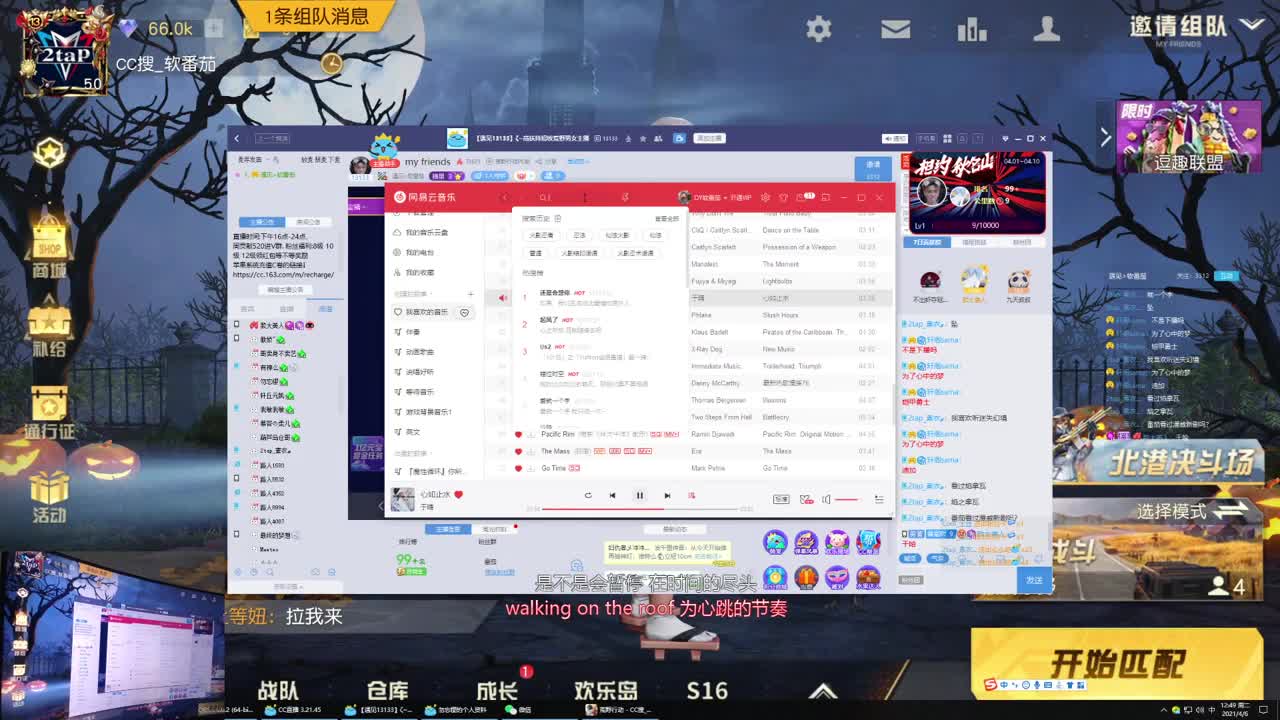
Task: Toggle loop playback mode
Action: (588, 495)
